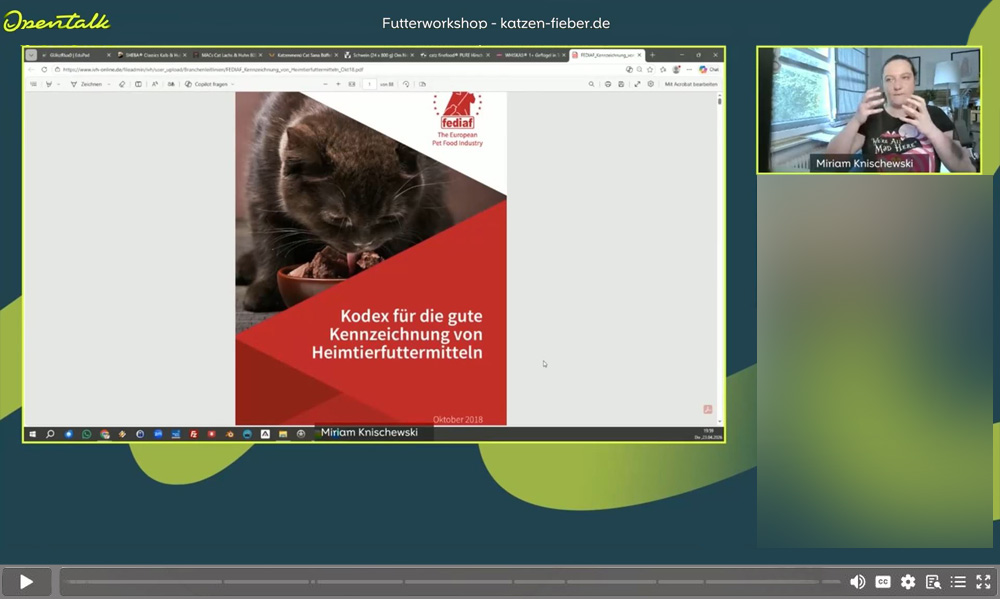Switch to the Schwein (24 x 800 g) tab

[379, 55]
